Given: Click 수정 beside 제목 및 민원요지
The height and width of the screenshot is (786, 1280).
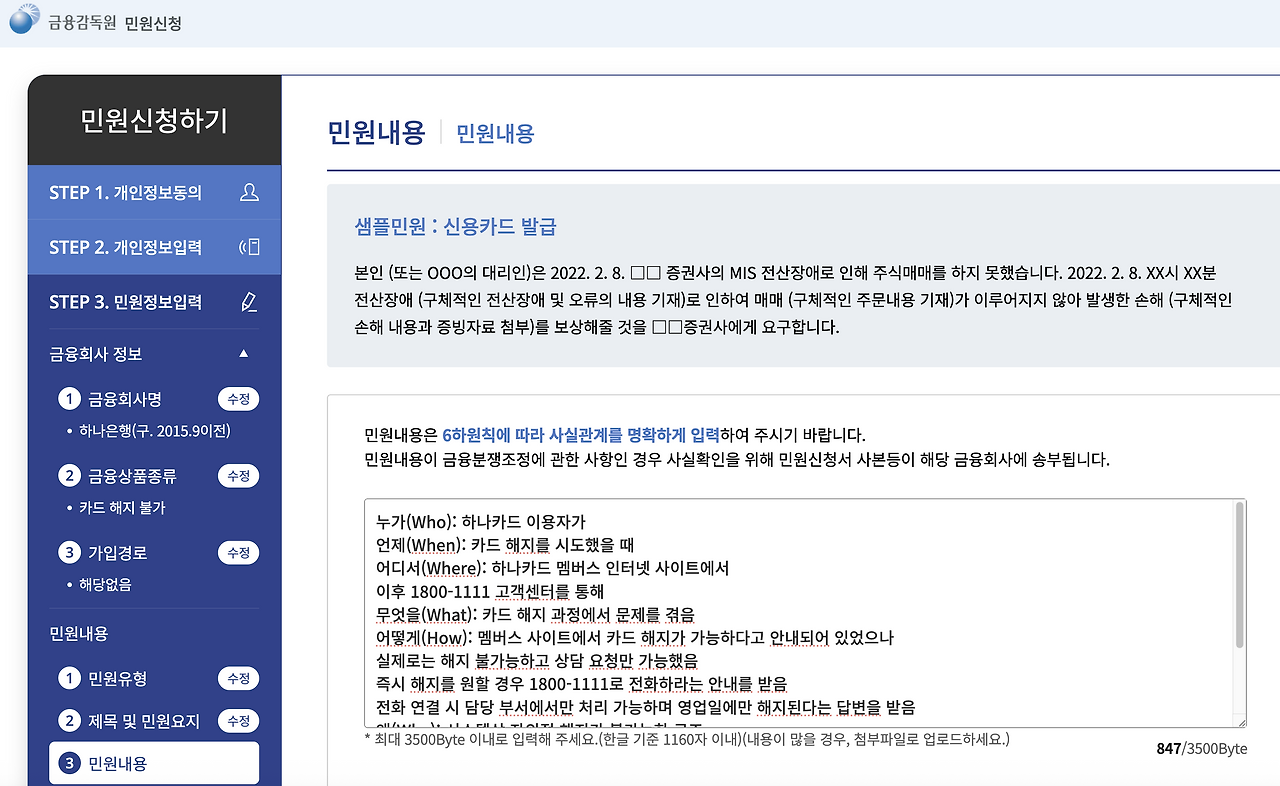Looking at the screenshot, I should pos(238,720).
